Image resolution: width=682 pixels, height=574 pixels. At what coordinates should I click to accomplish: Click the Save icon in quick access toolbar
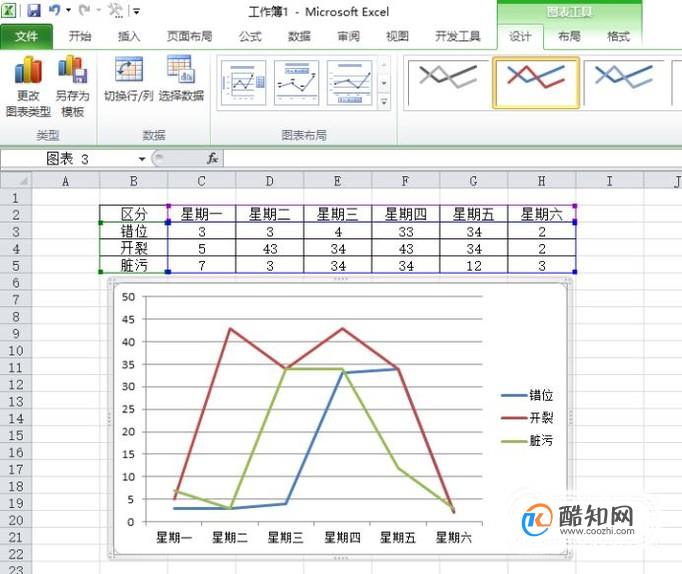[x=33, y=10]
